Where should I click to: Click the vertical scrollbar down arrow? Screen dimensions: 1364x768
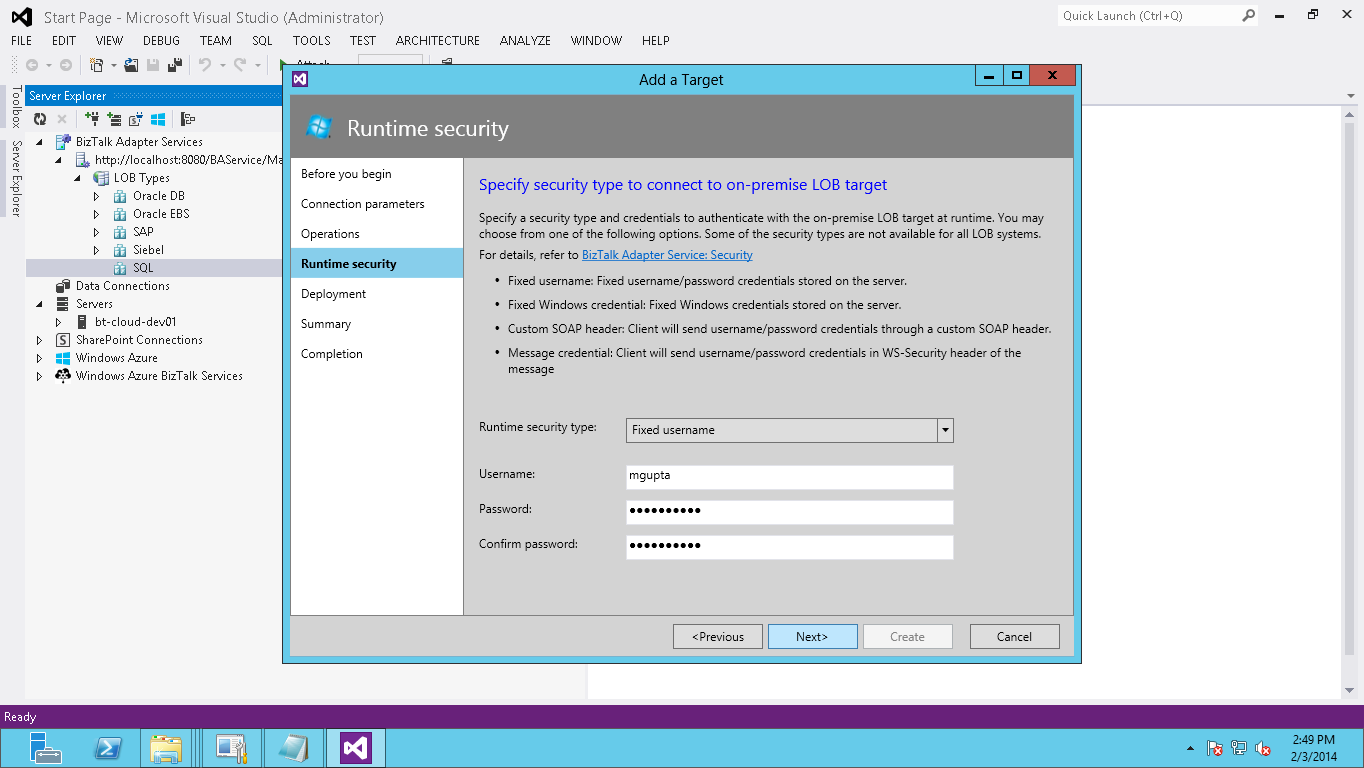coord(1350,690)
